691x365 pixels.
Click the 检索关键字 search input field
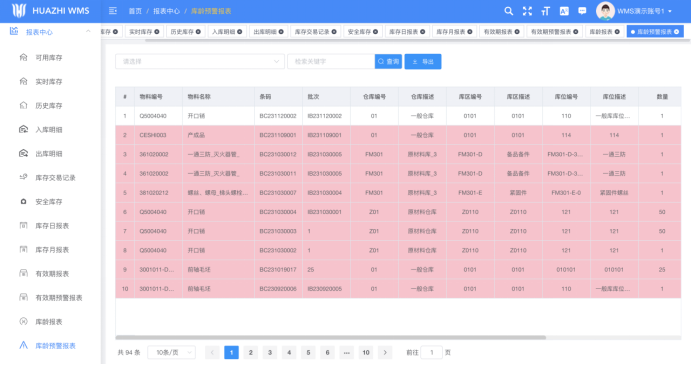click(x=331, y=62)
